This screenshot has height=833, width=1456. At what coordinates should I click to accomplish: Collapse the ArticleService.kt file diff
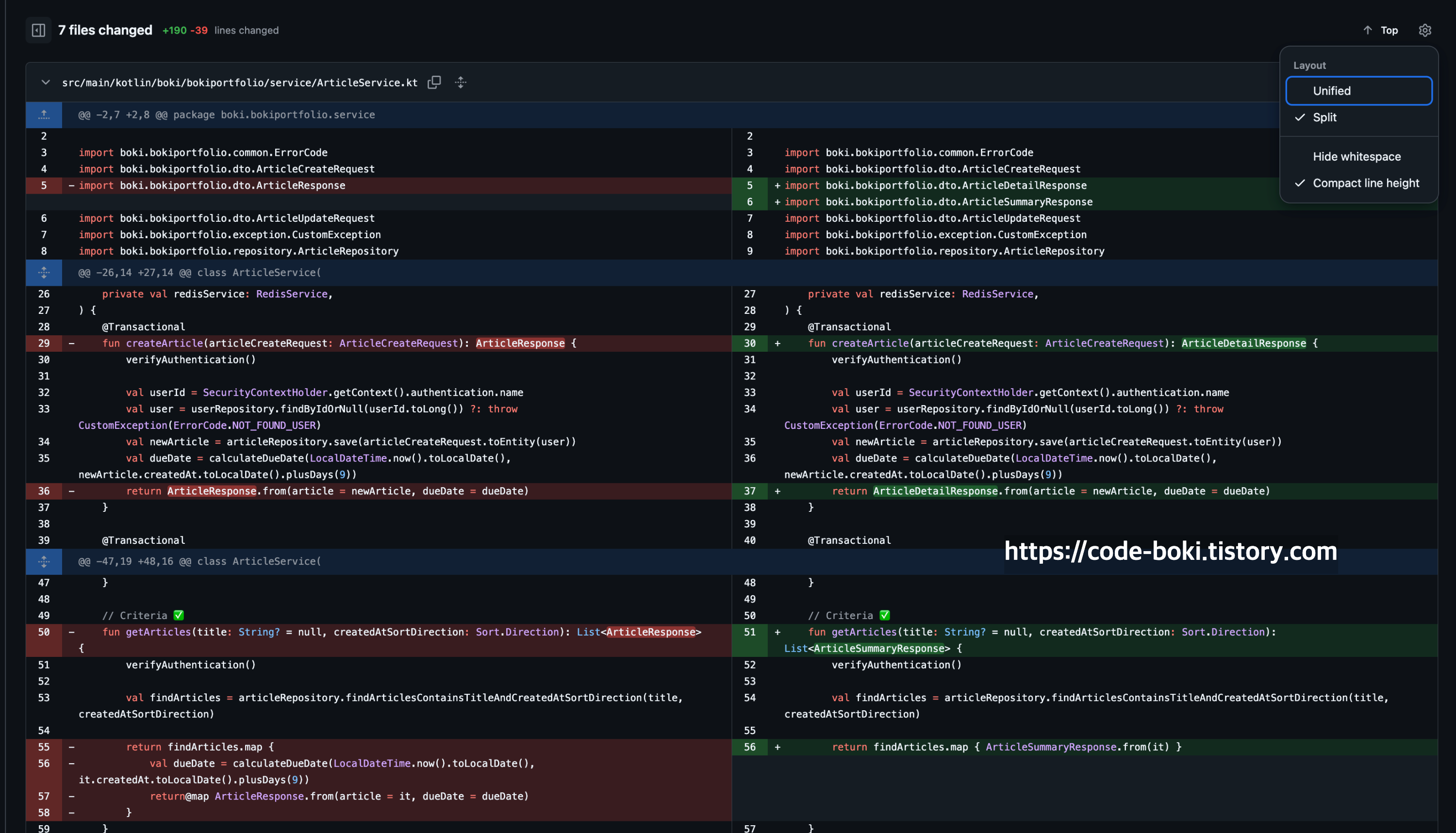(x=45, y=82)
